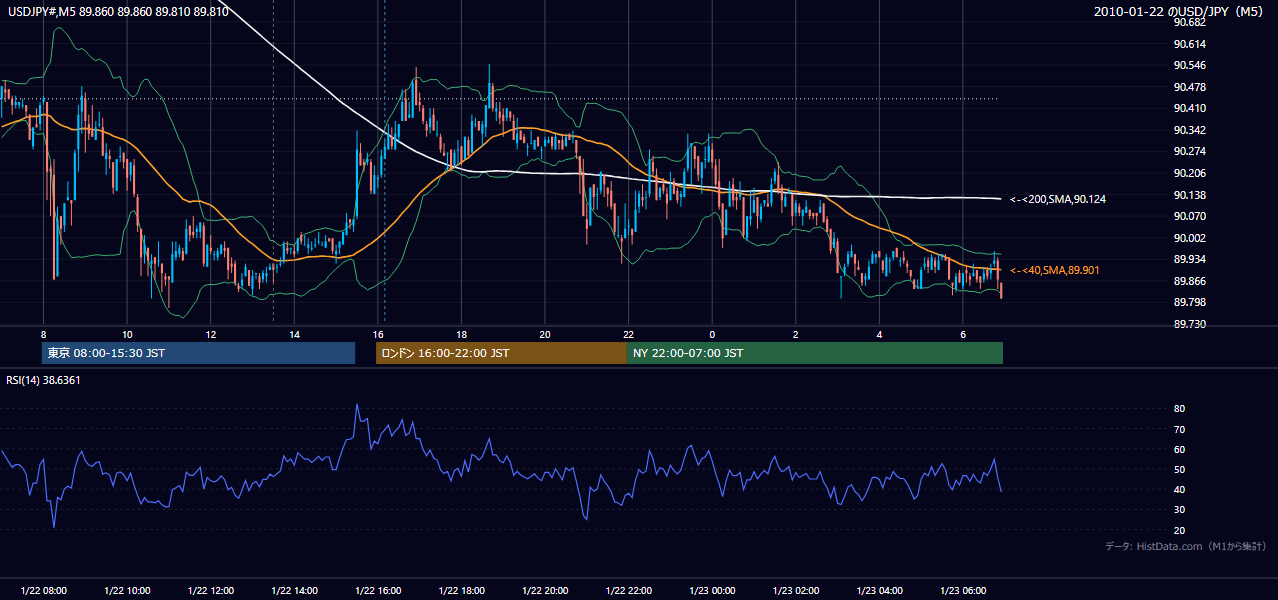Click the 90.342 price axis label
The image size is (1278, 600).
(x=1189, y=130)
